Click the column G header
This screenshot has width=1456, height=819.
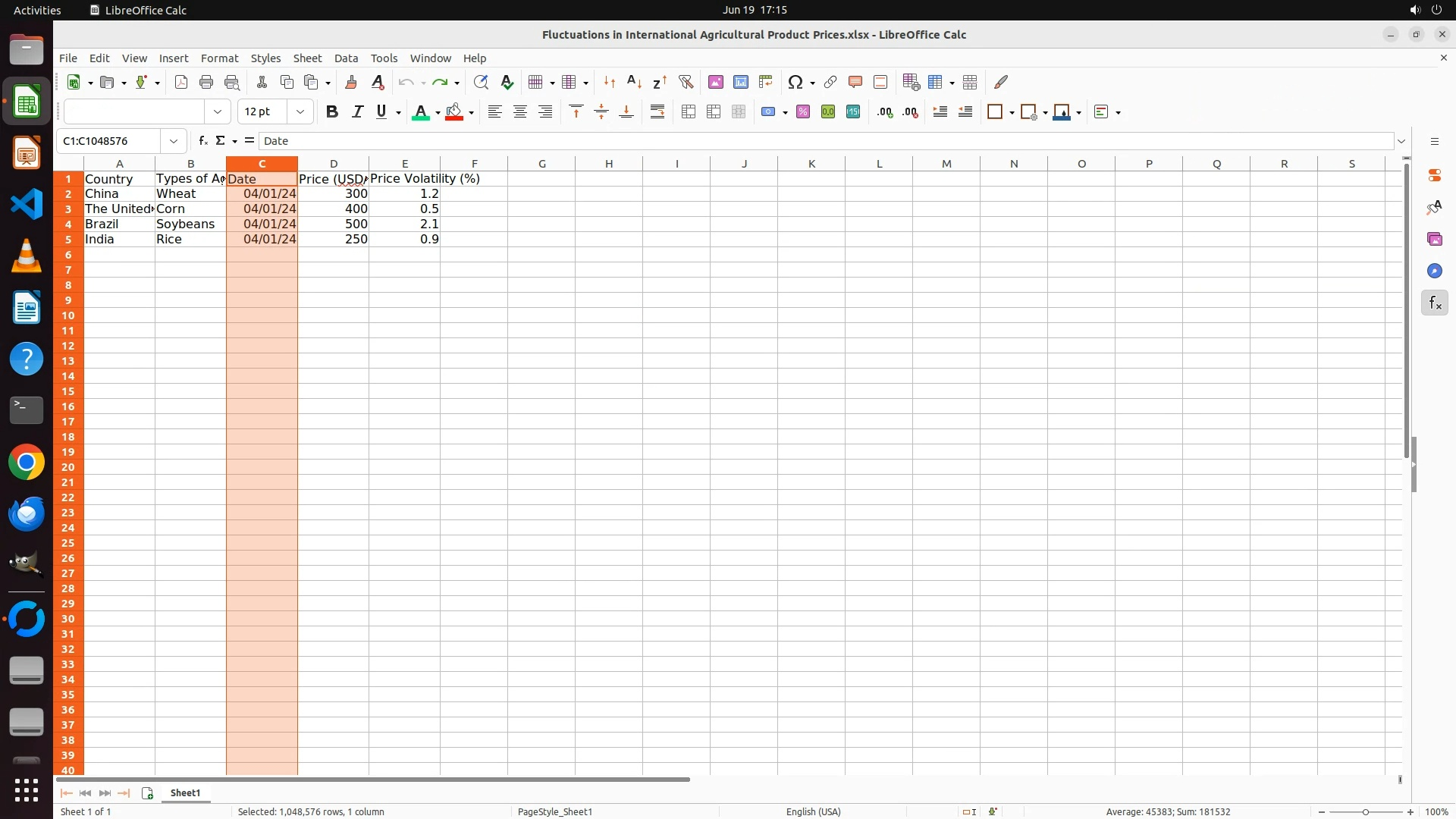[x=541, y=164]
